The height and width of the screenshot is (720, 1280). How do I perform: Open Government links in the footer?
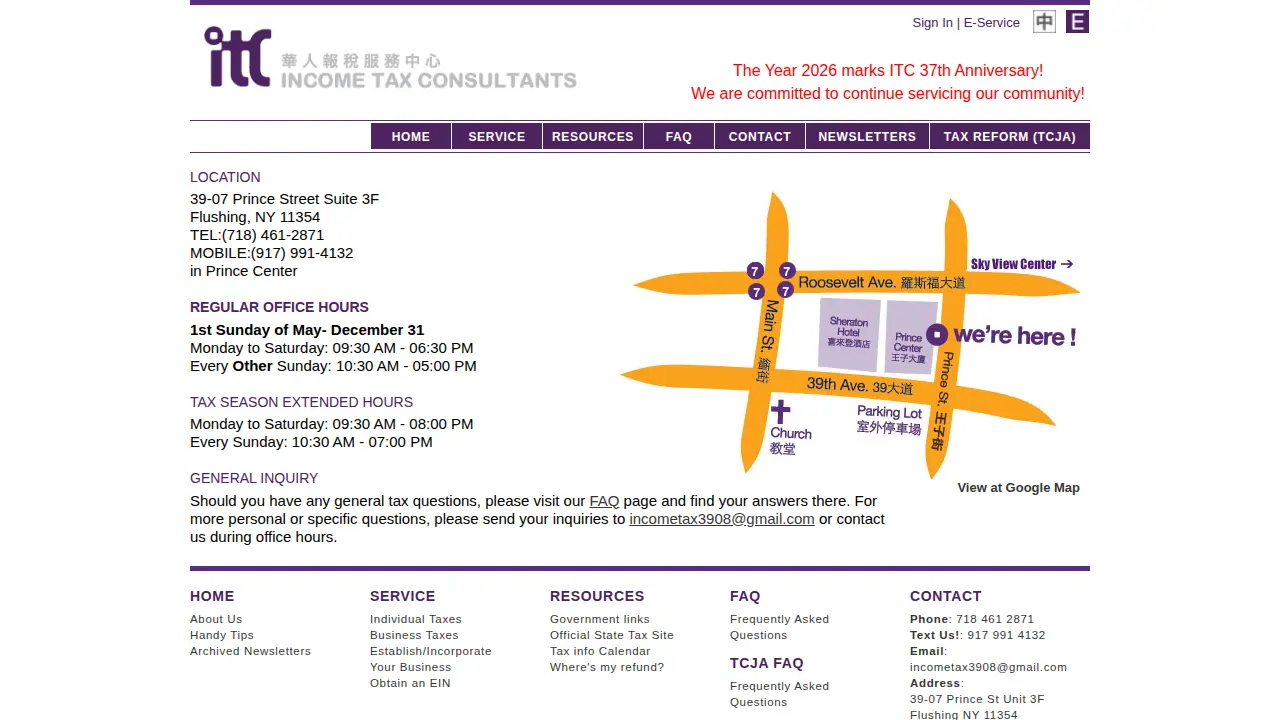[x=600, y=619]
